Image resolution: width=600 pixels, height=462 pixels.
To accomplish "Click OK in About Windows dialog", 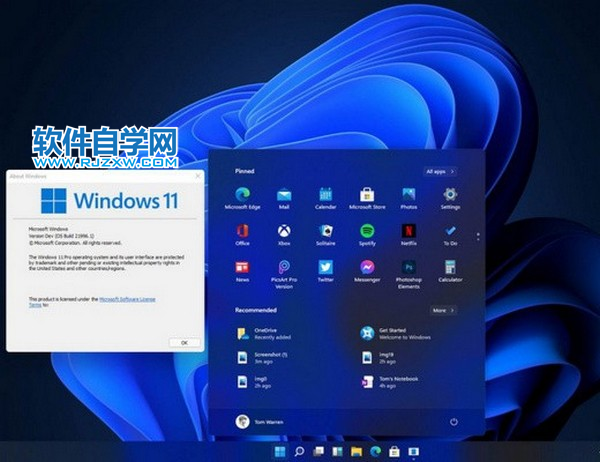I will 184,343.
